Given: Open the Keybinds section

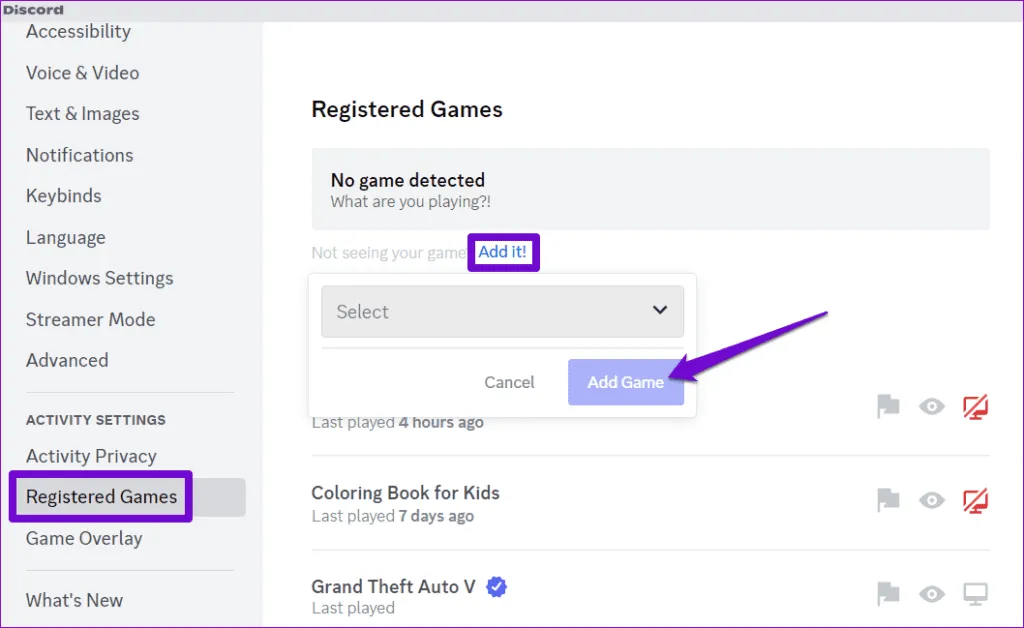Looking at the screenshot, I should coord(63,196).
